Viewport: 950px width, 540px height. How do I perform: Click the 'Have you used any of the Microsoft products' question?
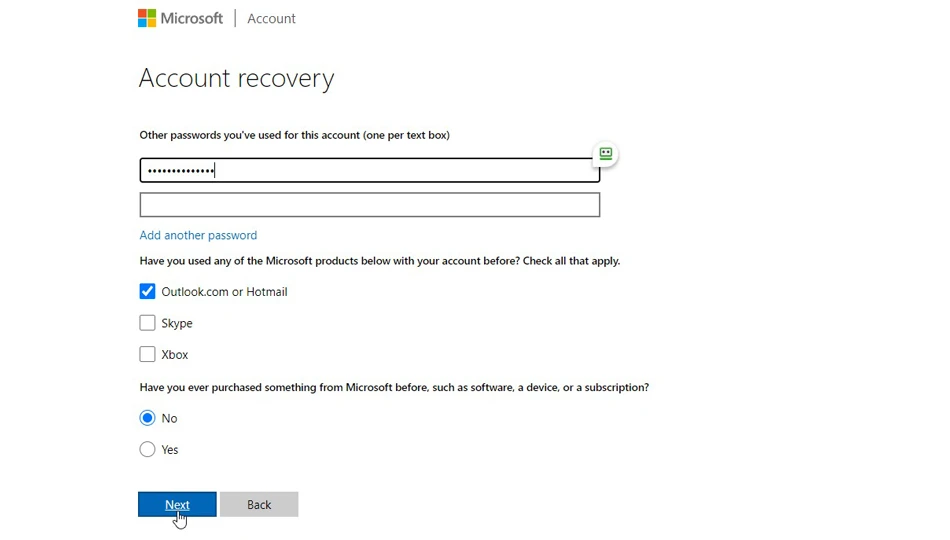point(380,261)
